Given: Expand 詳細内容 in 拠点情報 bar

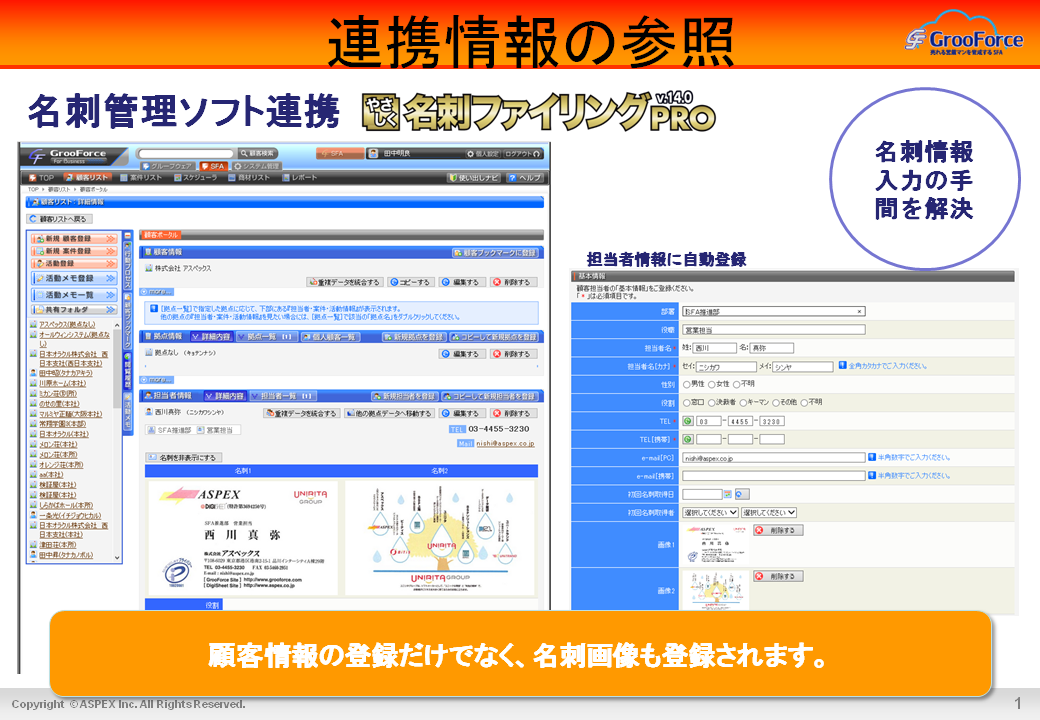Looking at the screenshot, I should point(211,337).
